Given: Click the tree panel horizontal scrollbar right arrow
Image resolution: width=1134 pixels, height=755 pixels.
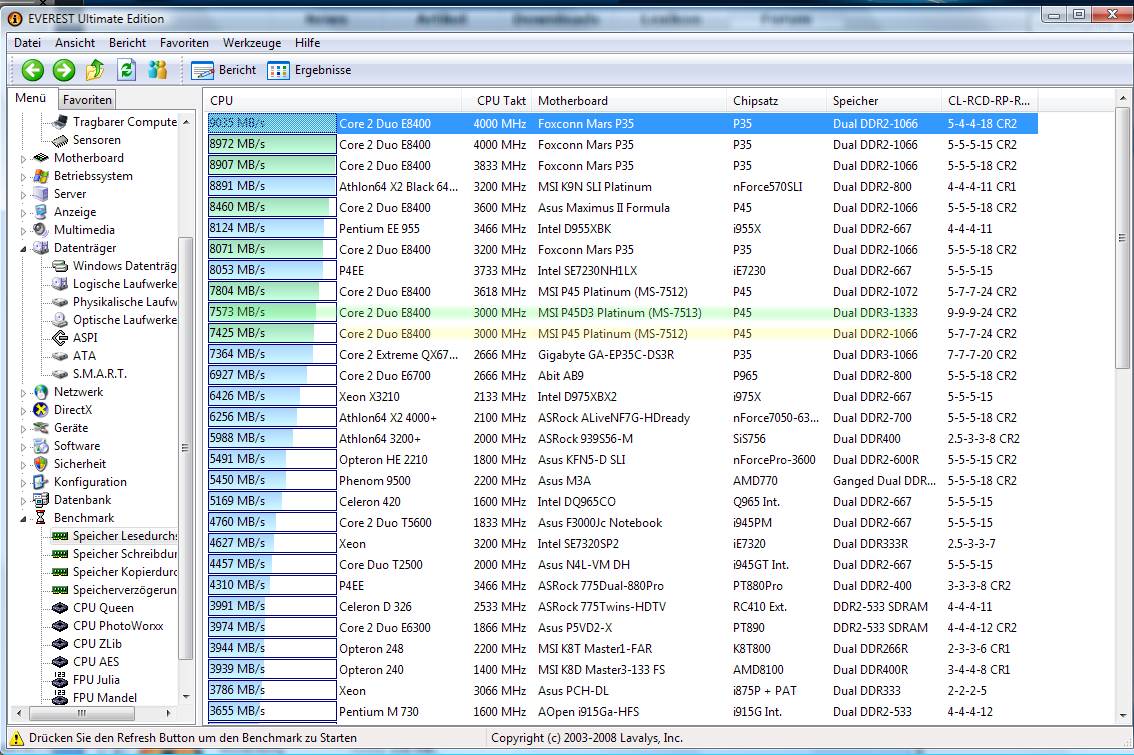Looking at the screenshot, I should point(169,713).
